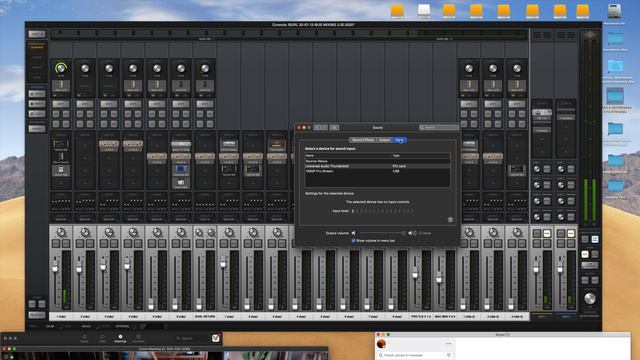This screenshot has height=360, width=640.
Task: Open first orange folder icon on desktop top row
Action: tap(398, 11)
